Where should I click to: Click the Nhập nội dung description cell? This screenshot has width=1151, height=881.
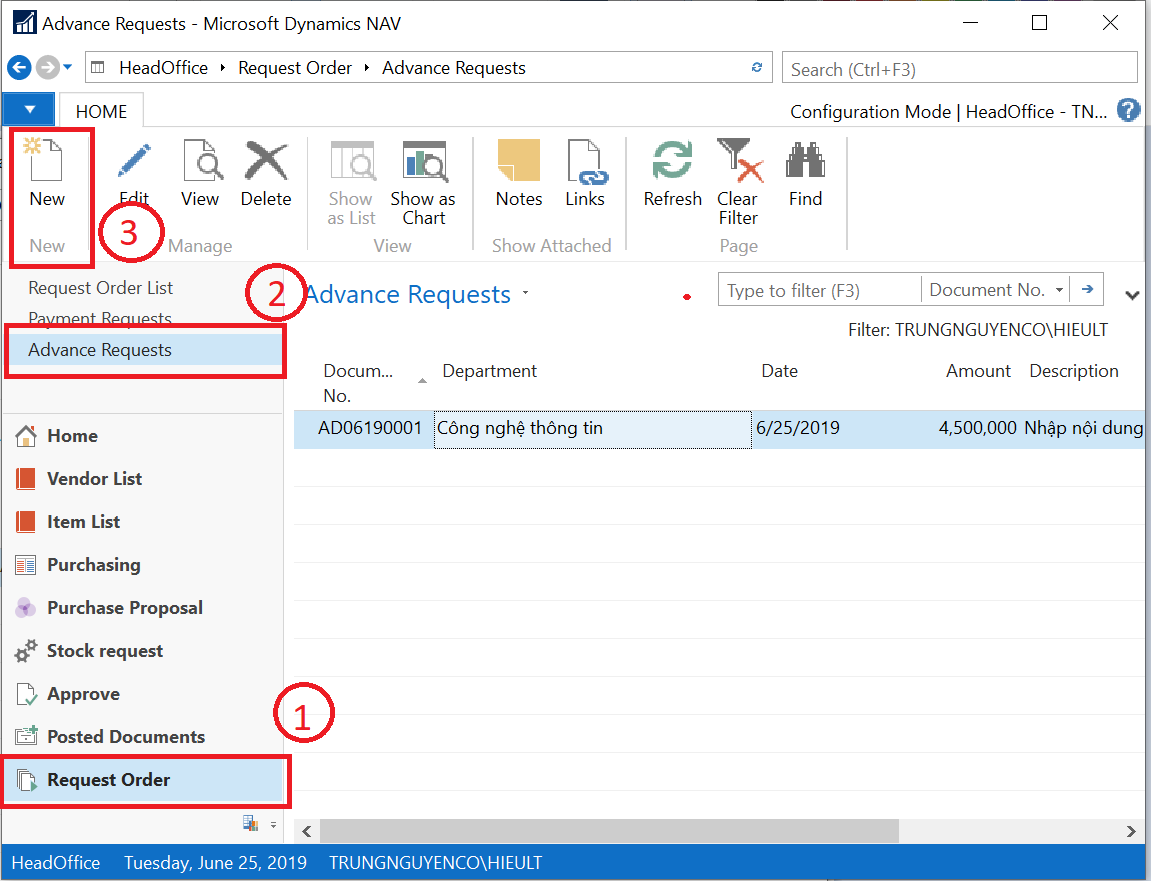click(x=1084, y=428)
